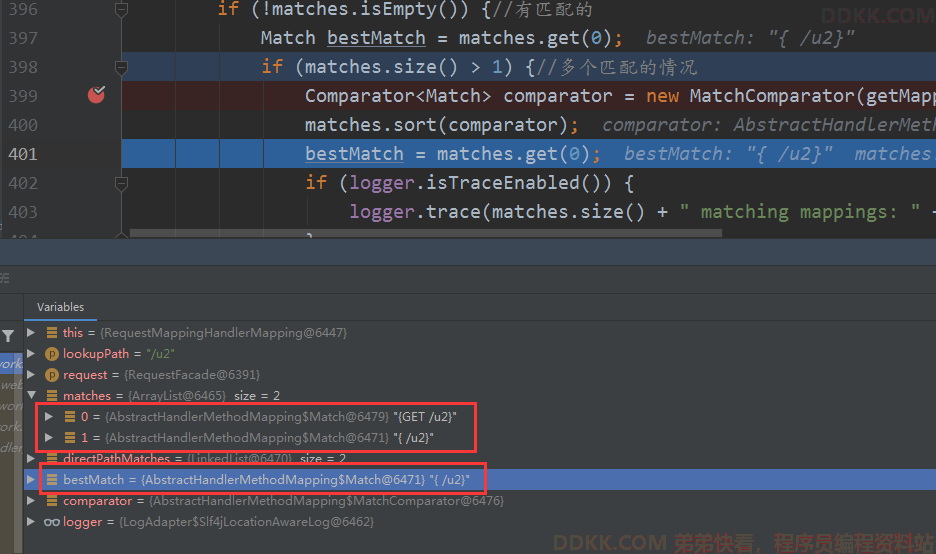The height and width of the screenshot is (554, 936).
Task: Click line number 401 in gutter
Action: coord(23,154)
